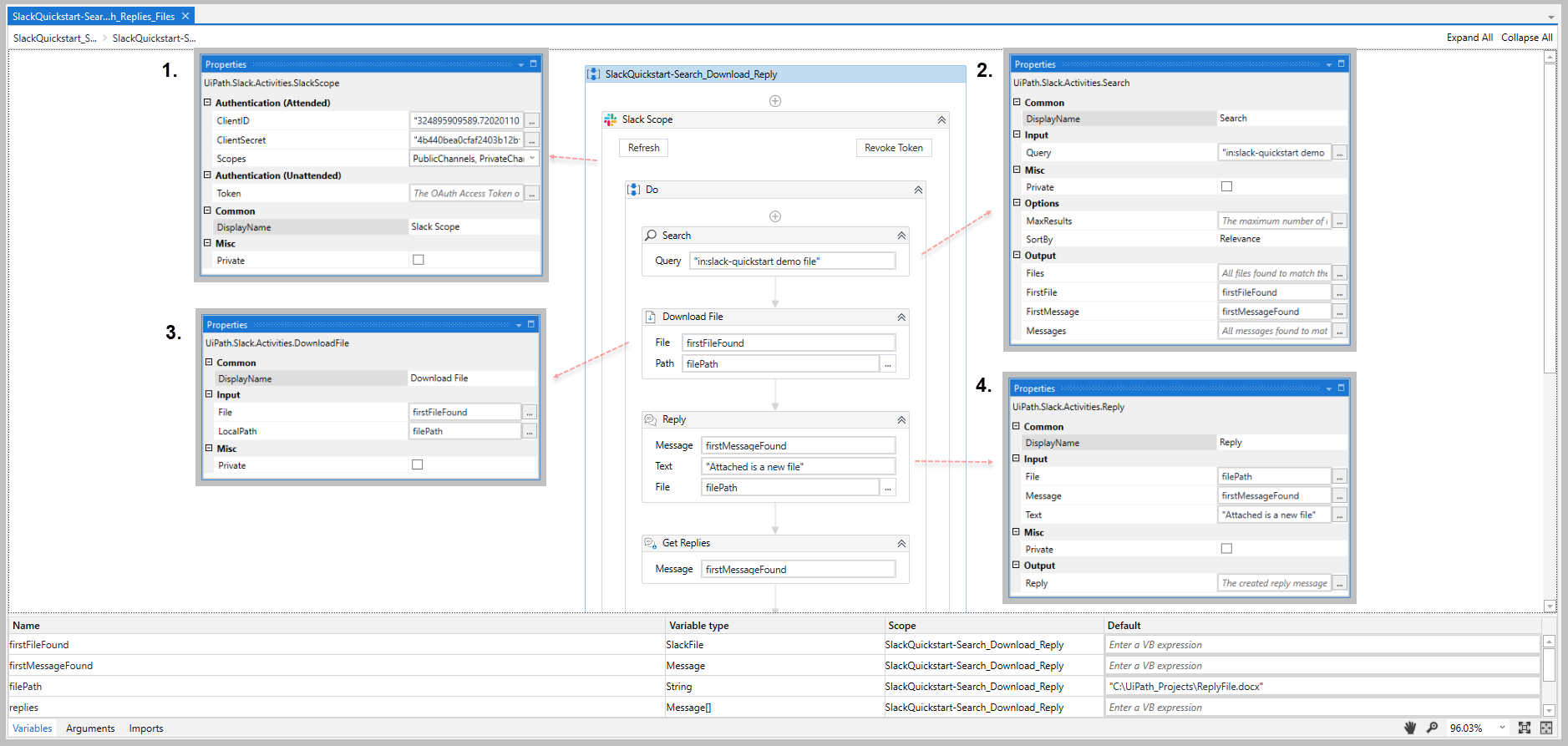
Task: Open the ClientID expression editor ellipsis
Action: tap(531, 121)
